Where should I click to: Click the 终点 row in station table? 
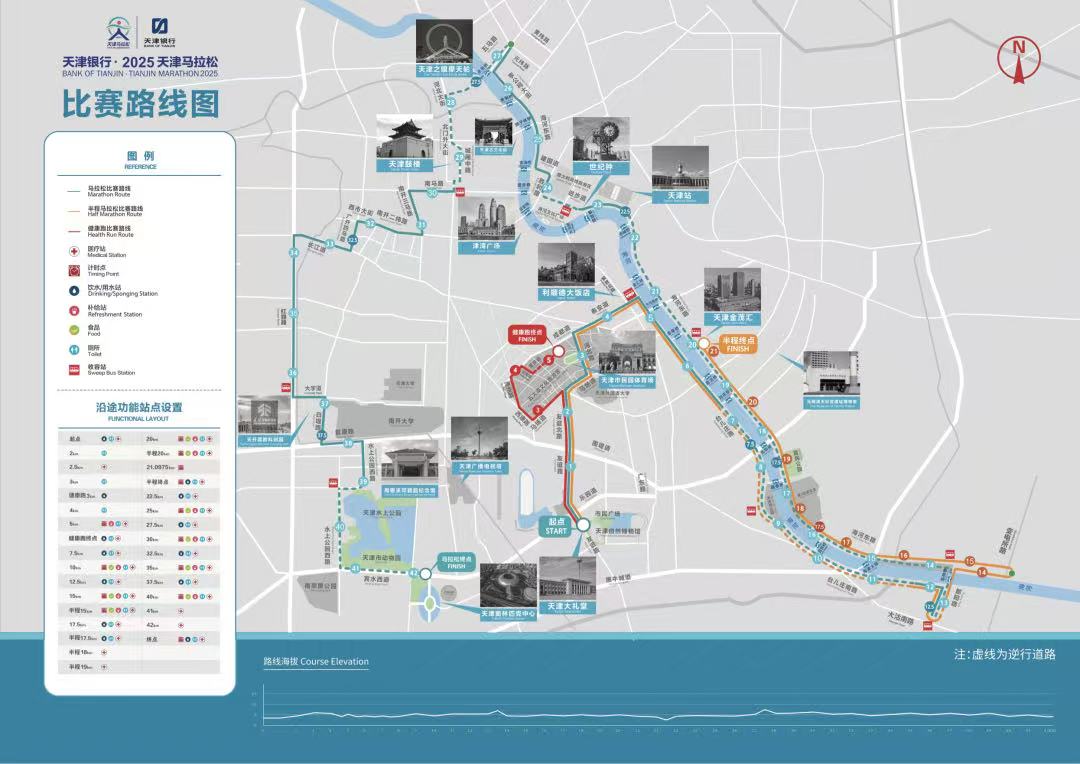point(179,639)
